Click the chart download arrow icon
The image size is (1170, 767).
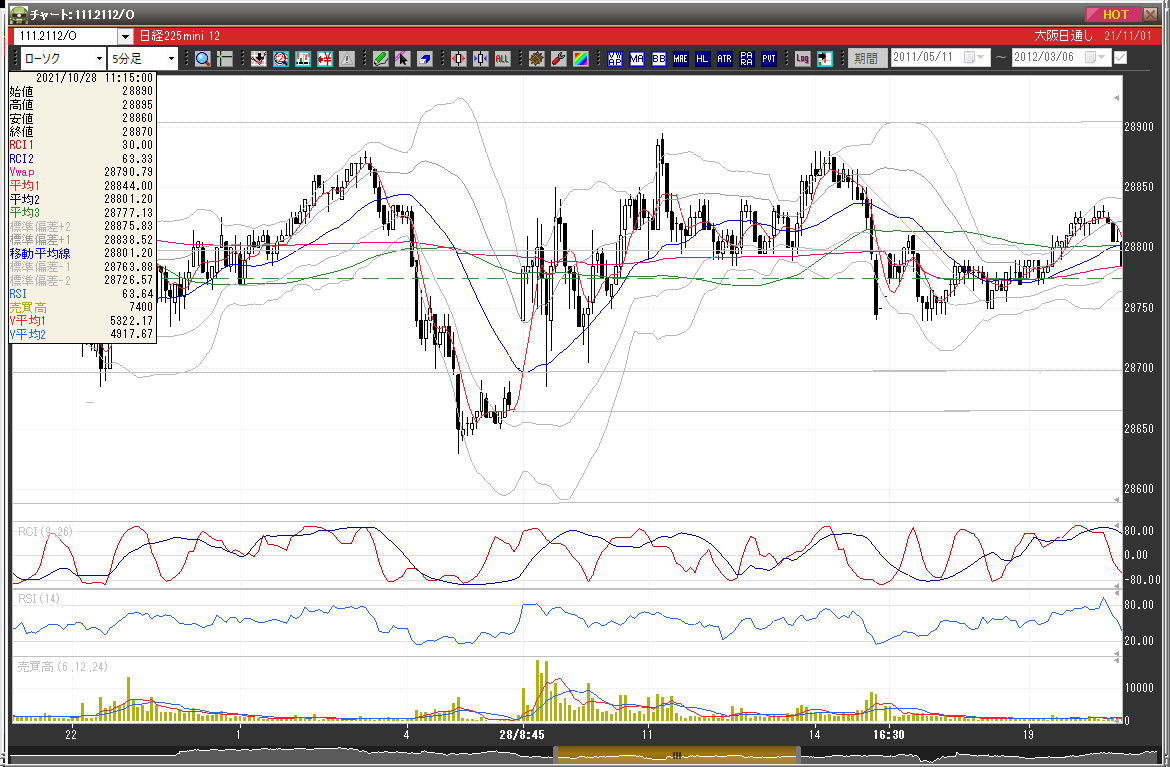tap(258, 58)
